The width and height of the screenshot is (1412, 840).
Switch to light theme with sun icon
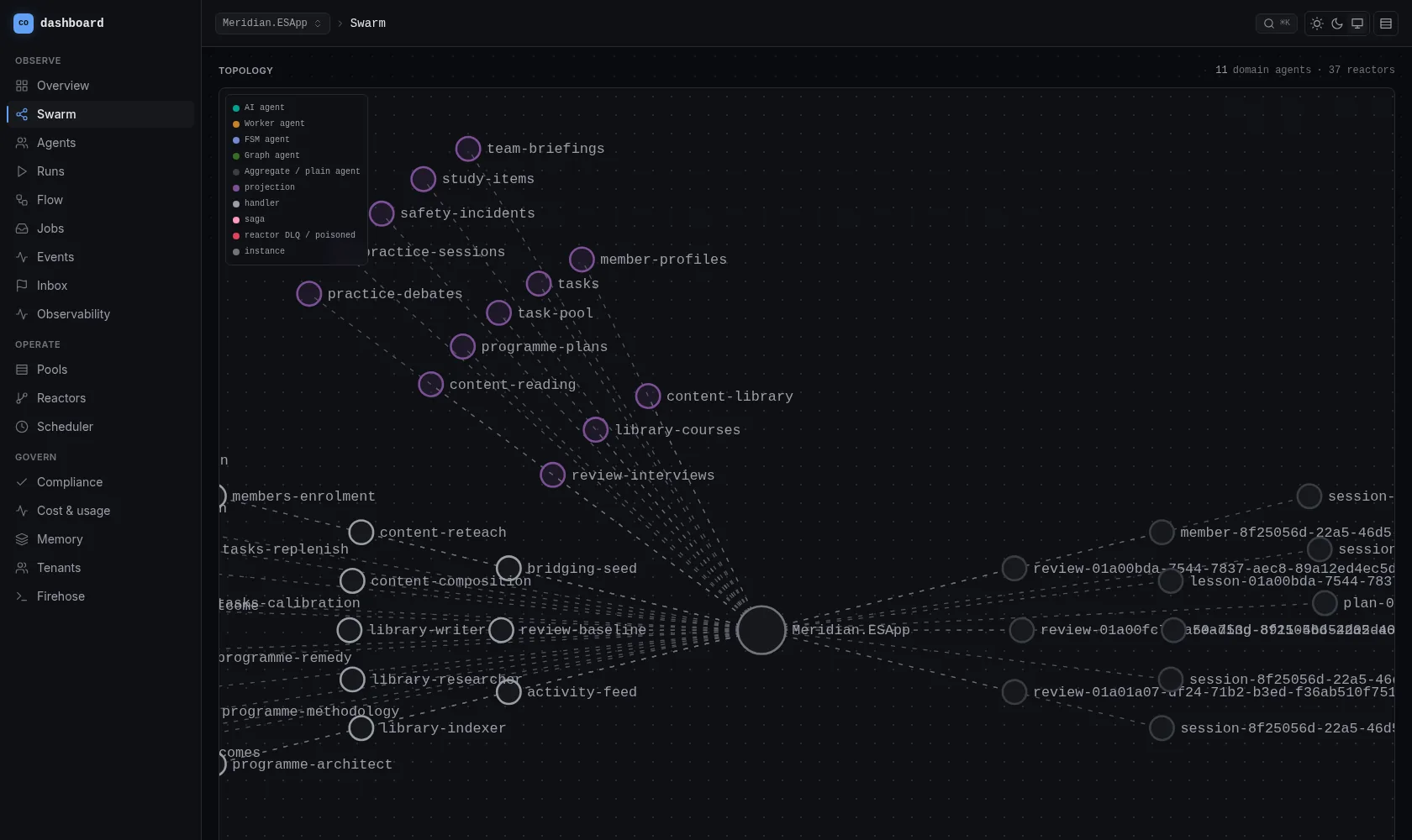click(x=1317, y=24)
